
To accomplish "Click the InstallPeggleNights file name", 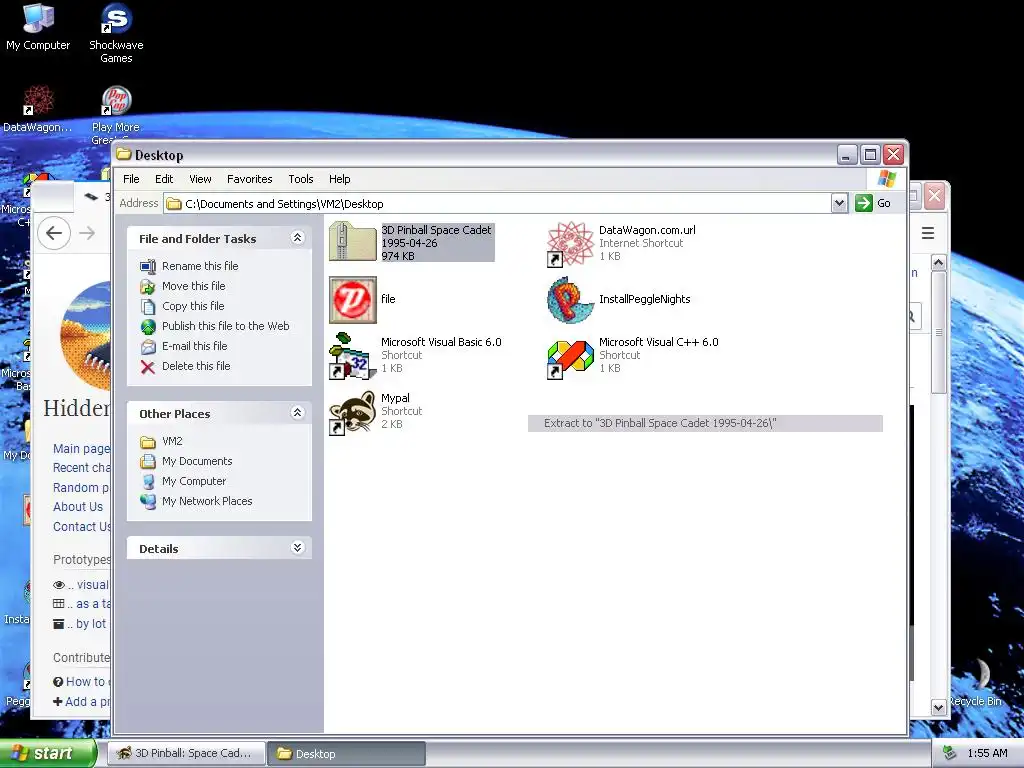I will tap(645, 299).
